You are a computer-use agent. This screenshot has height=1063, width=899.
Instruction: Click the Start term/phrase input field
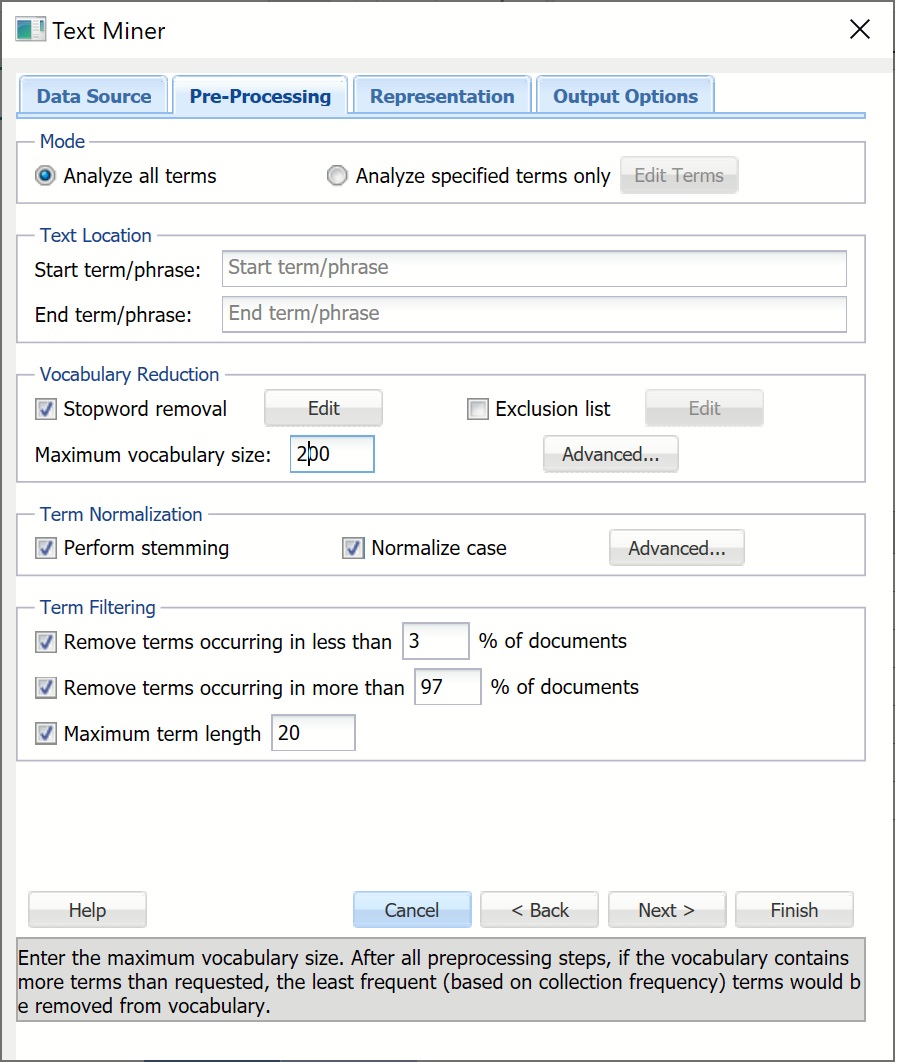click(533, 268)
